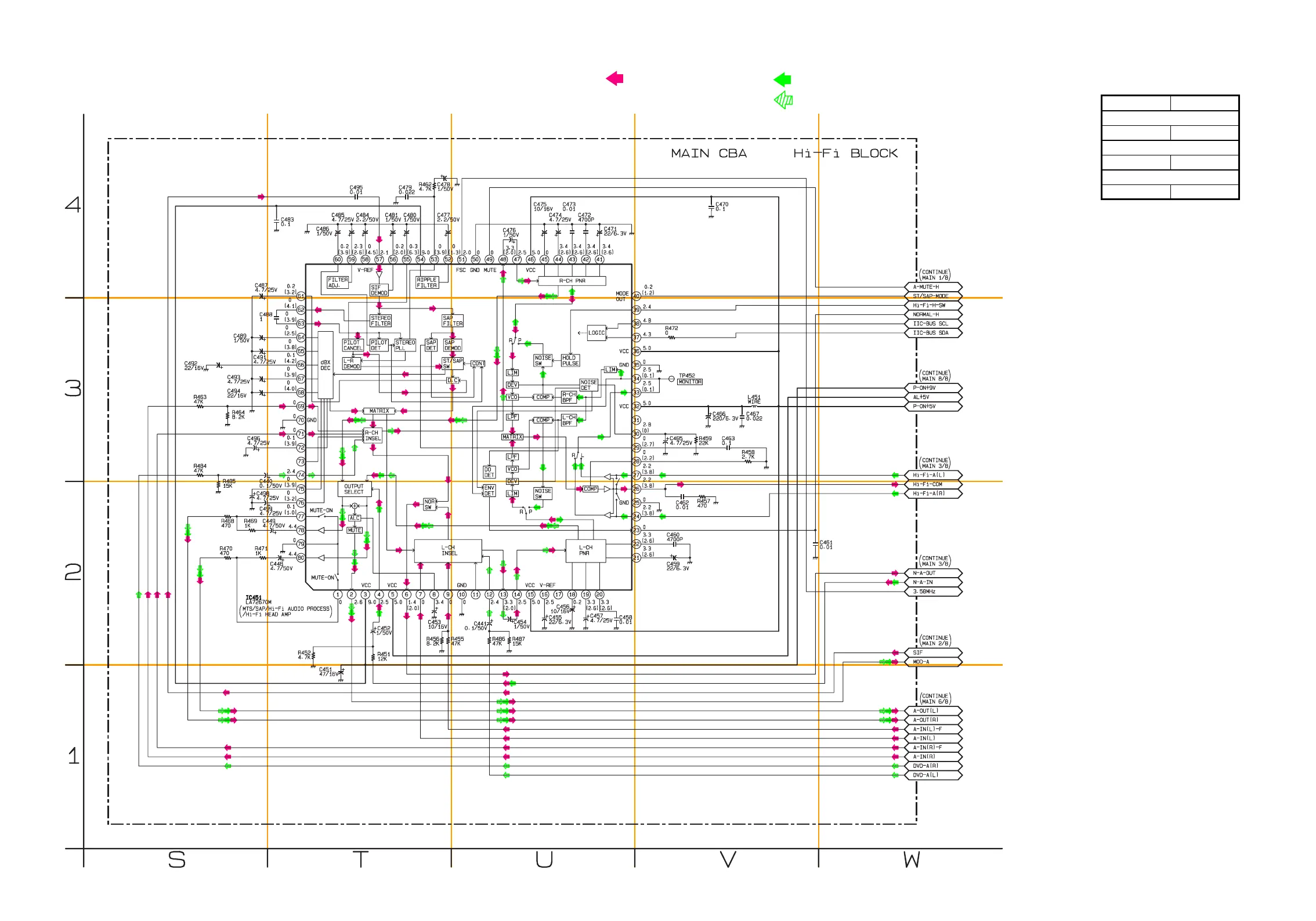Click grid row number 3

[x=73, y=389]
